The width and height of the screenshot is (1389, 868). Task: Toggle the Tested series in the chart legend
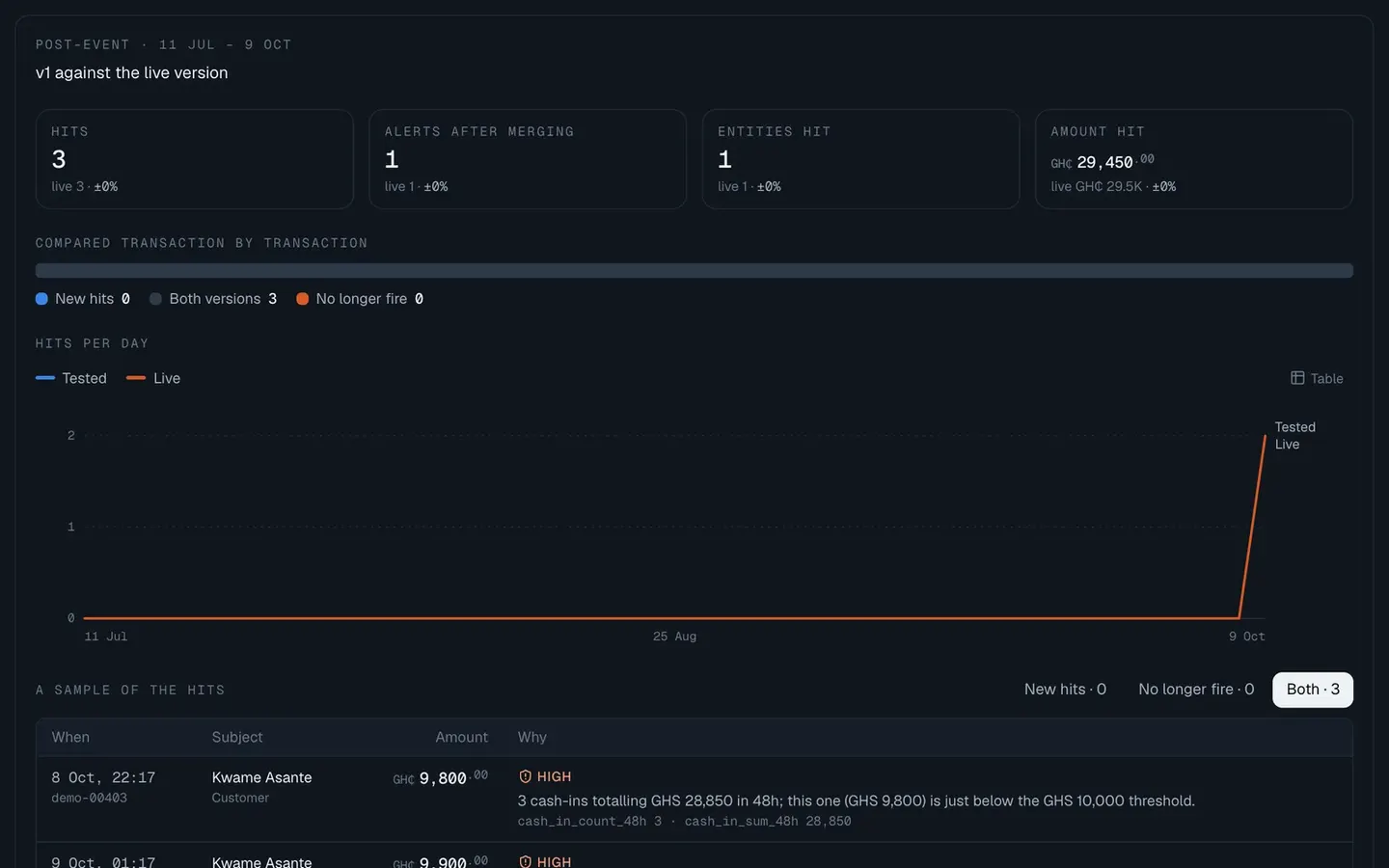point(71,378)
